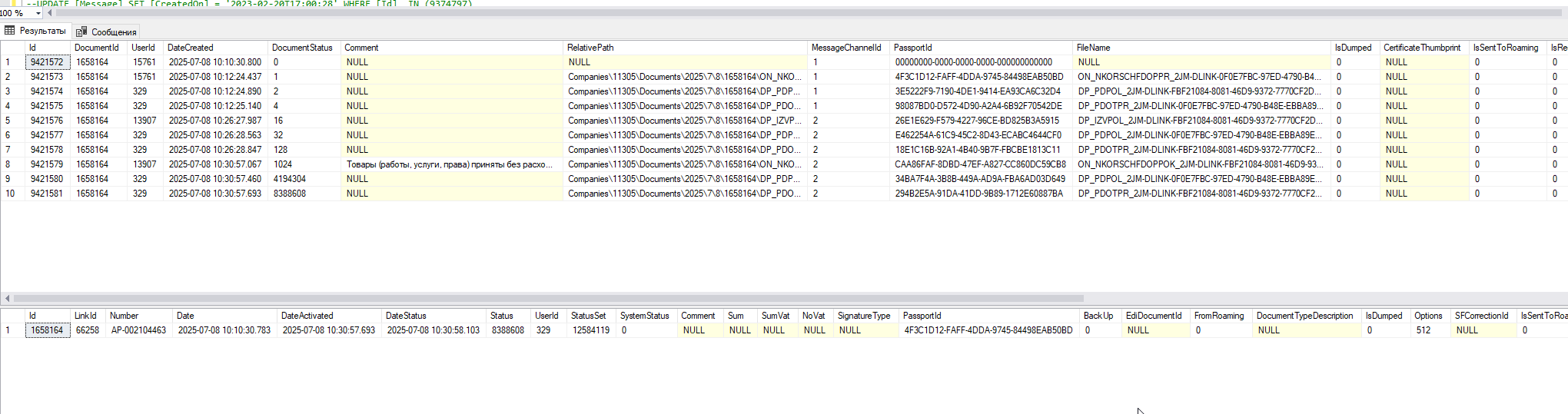Select the DateActivated column header
The image size is (1568, 414).
point(330,316)
